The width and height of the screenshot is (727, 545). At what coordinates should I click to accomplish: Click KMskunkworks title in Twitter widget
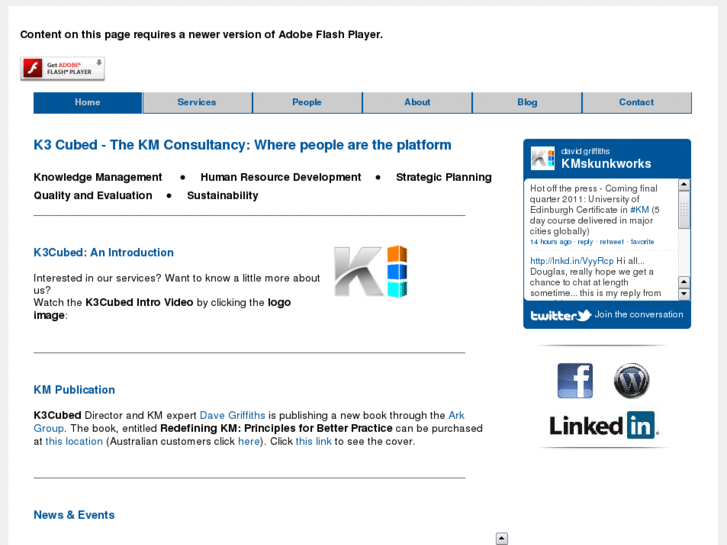tap(606, 163)
